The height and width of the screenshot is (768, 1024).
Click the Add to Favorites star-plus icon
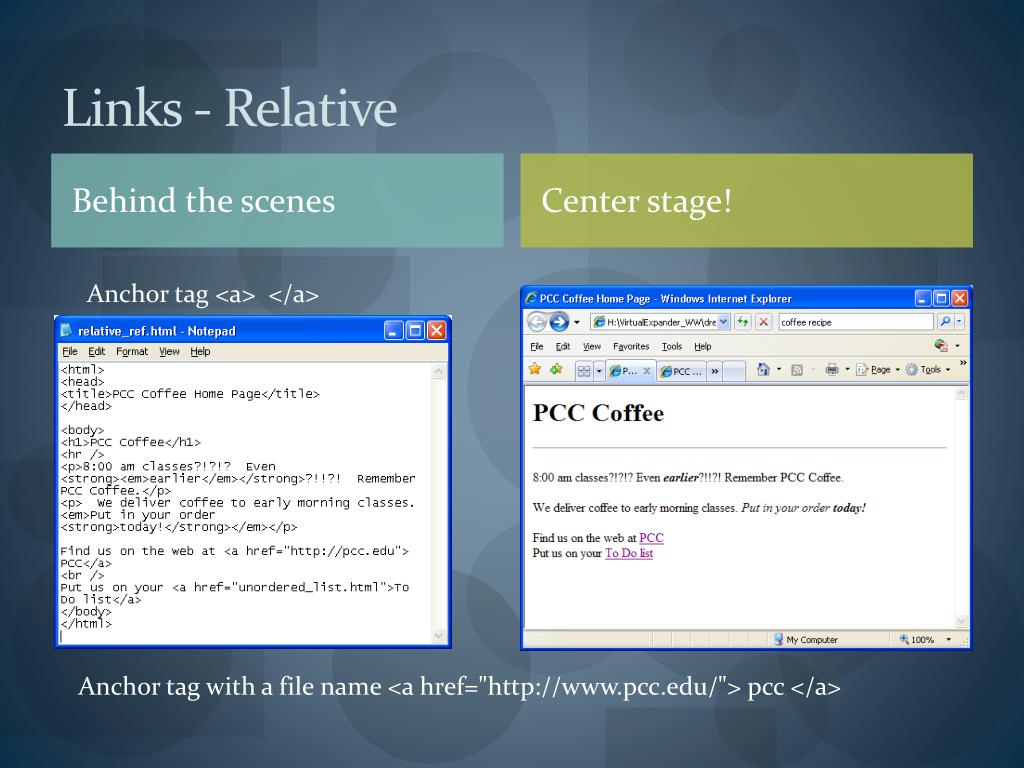coord(556,370)
